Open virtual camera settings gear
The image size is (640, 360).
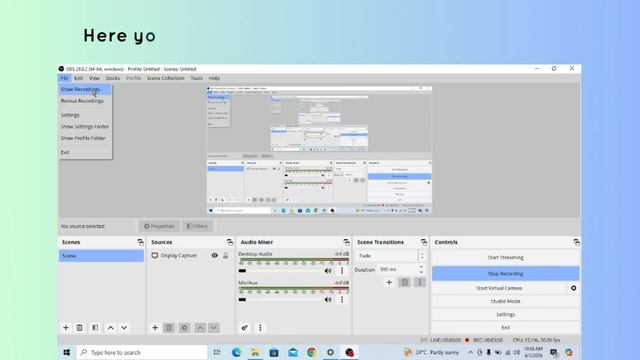tap(573, 288)
